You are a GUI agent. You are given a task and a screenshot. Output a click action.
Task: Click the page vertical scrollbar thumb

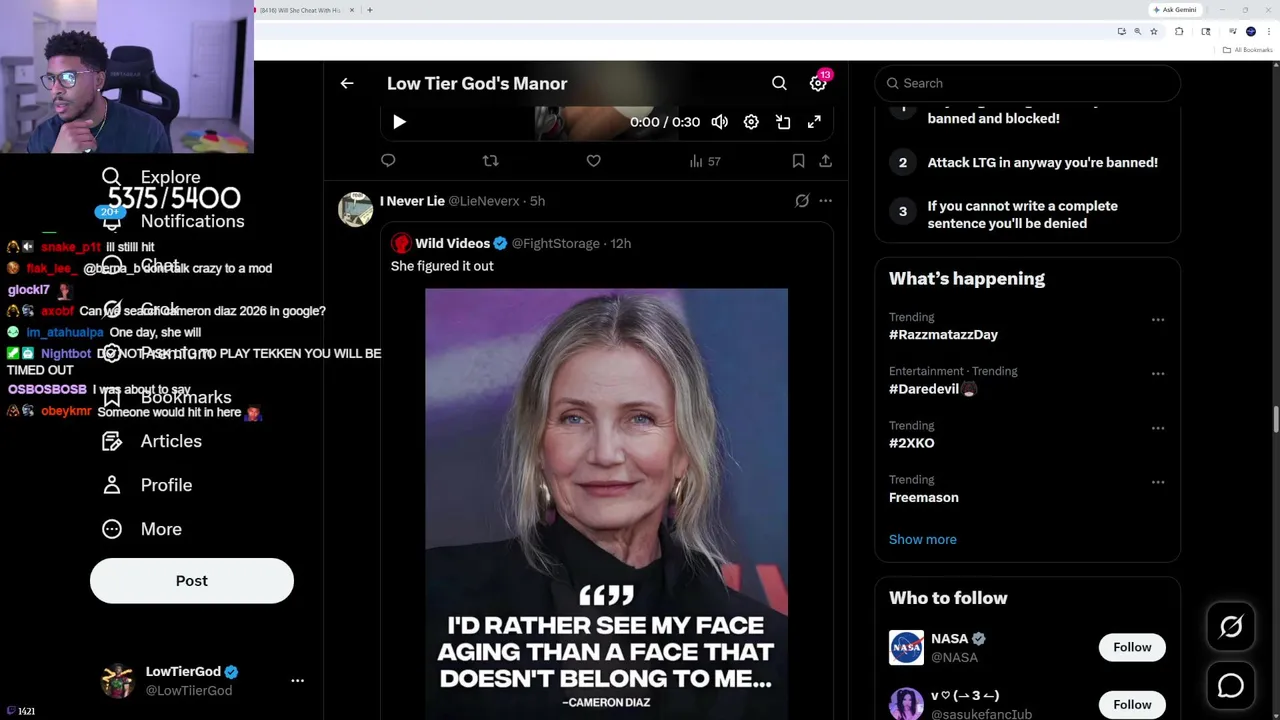coord(1275,421)
